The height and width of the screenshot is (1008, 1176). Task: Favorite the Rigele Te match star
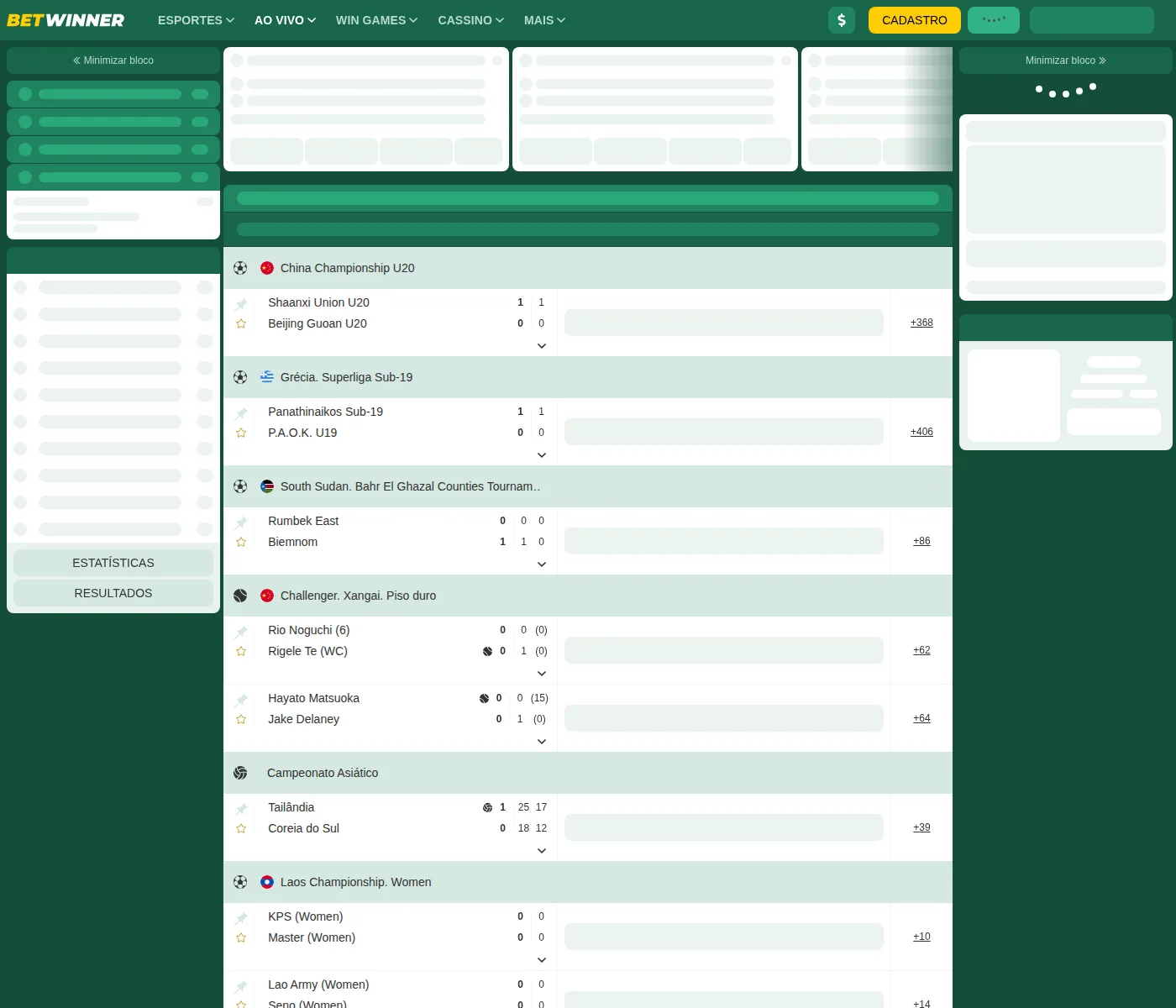click(x=241, y=651)
